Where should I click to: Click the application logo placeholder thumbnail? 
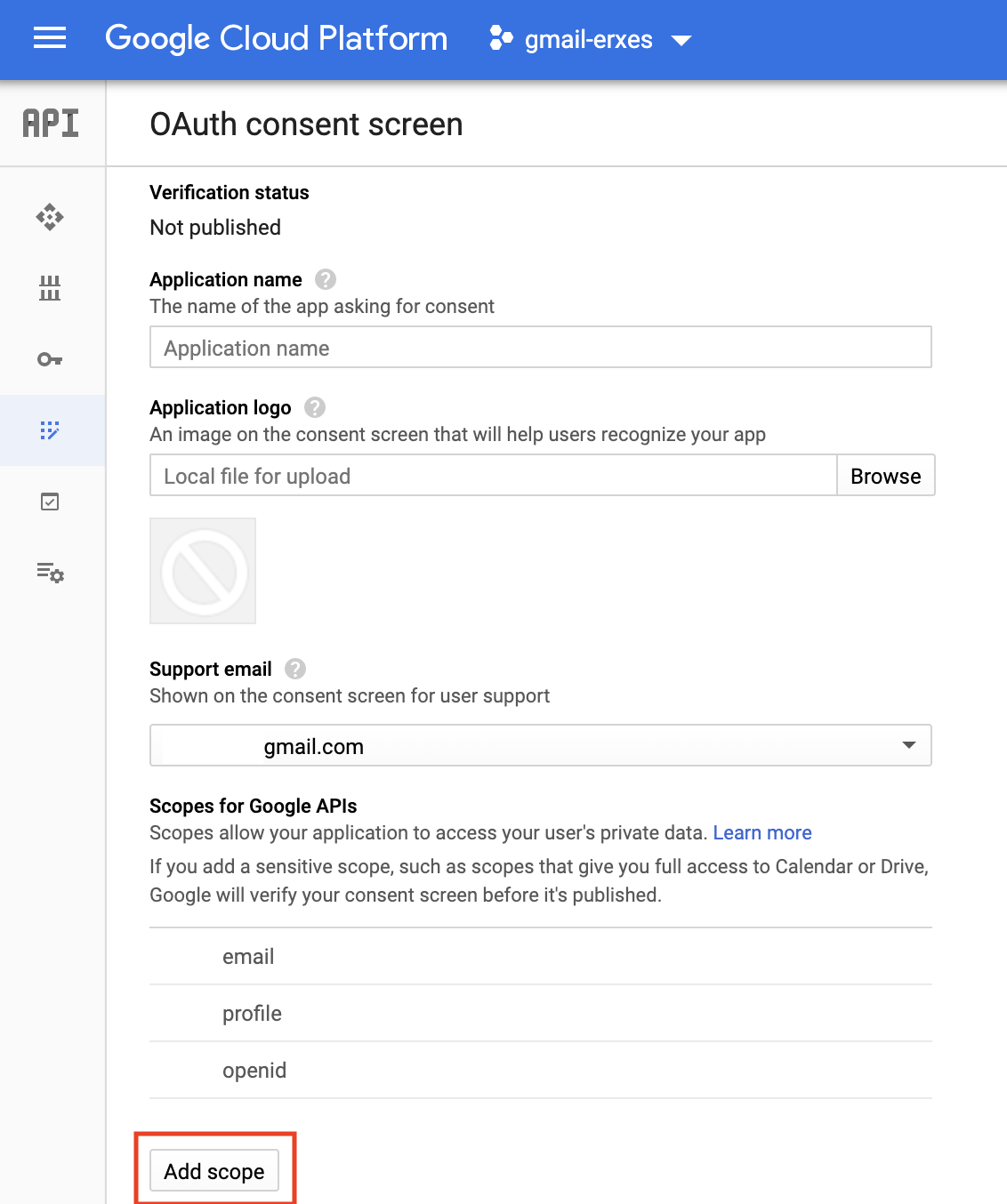click(203, 571)
